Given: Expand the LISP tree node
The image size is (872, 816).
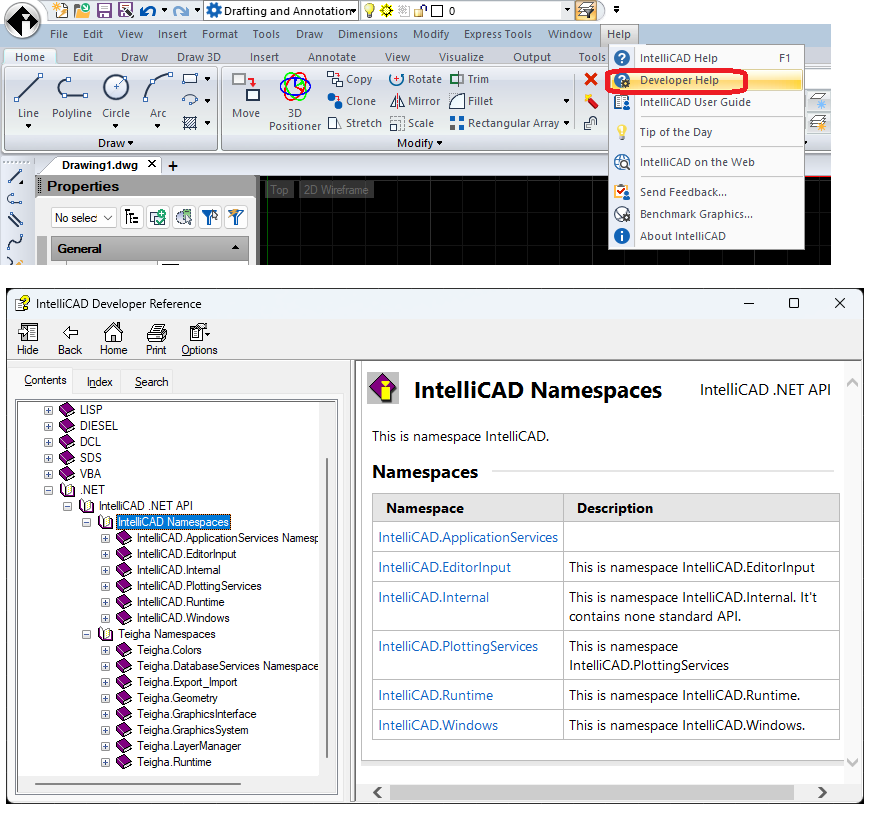Looking at the screenshot, I should [x=48, y=411].
